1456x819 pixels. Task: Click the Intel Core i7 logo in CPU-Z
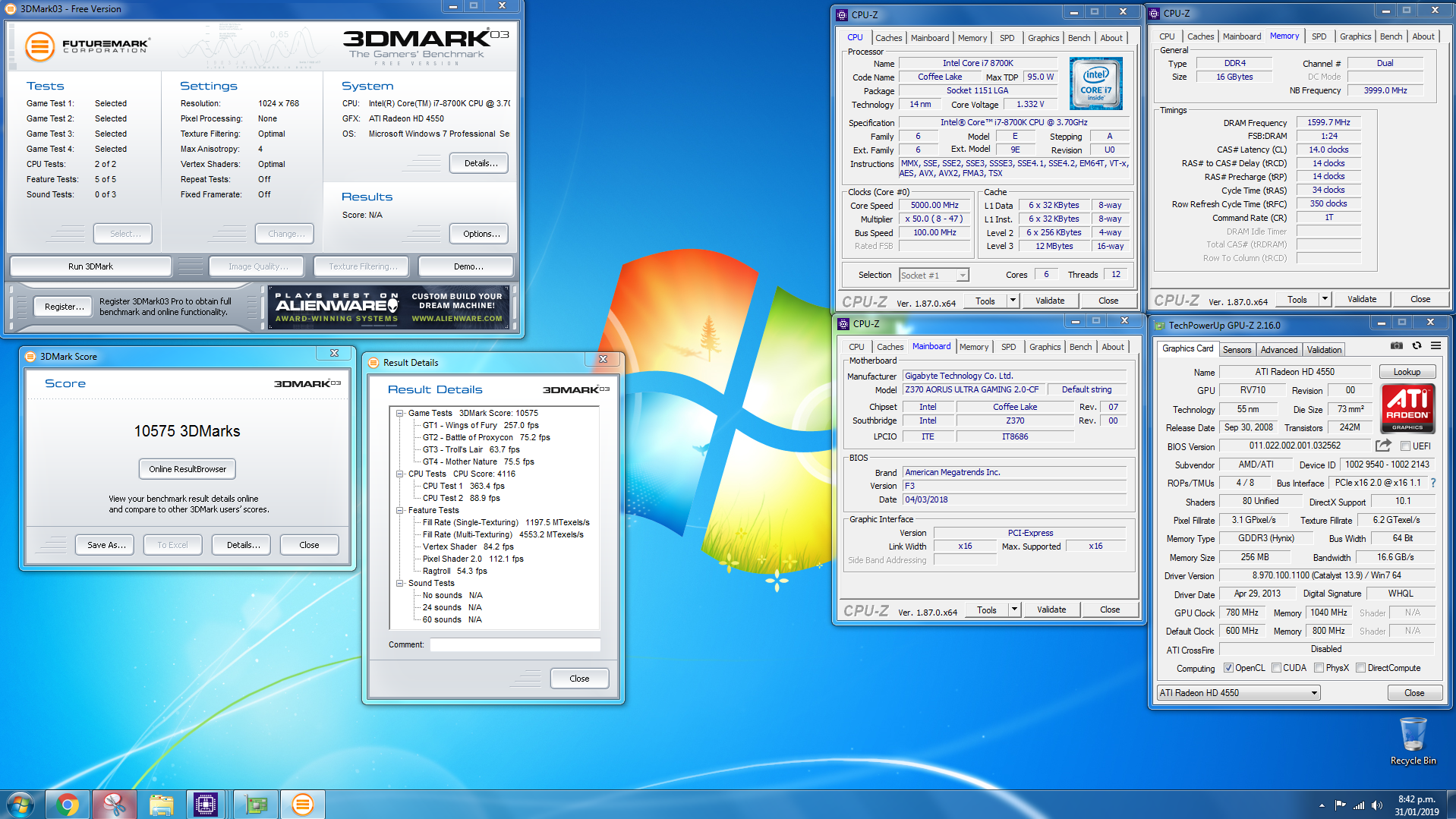(x=1095, y=84)
